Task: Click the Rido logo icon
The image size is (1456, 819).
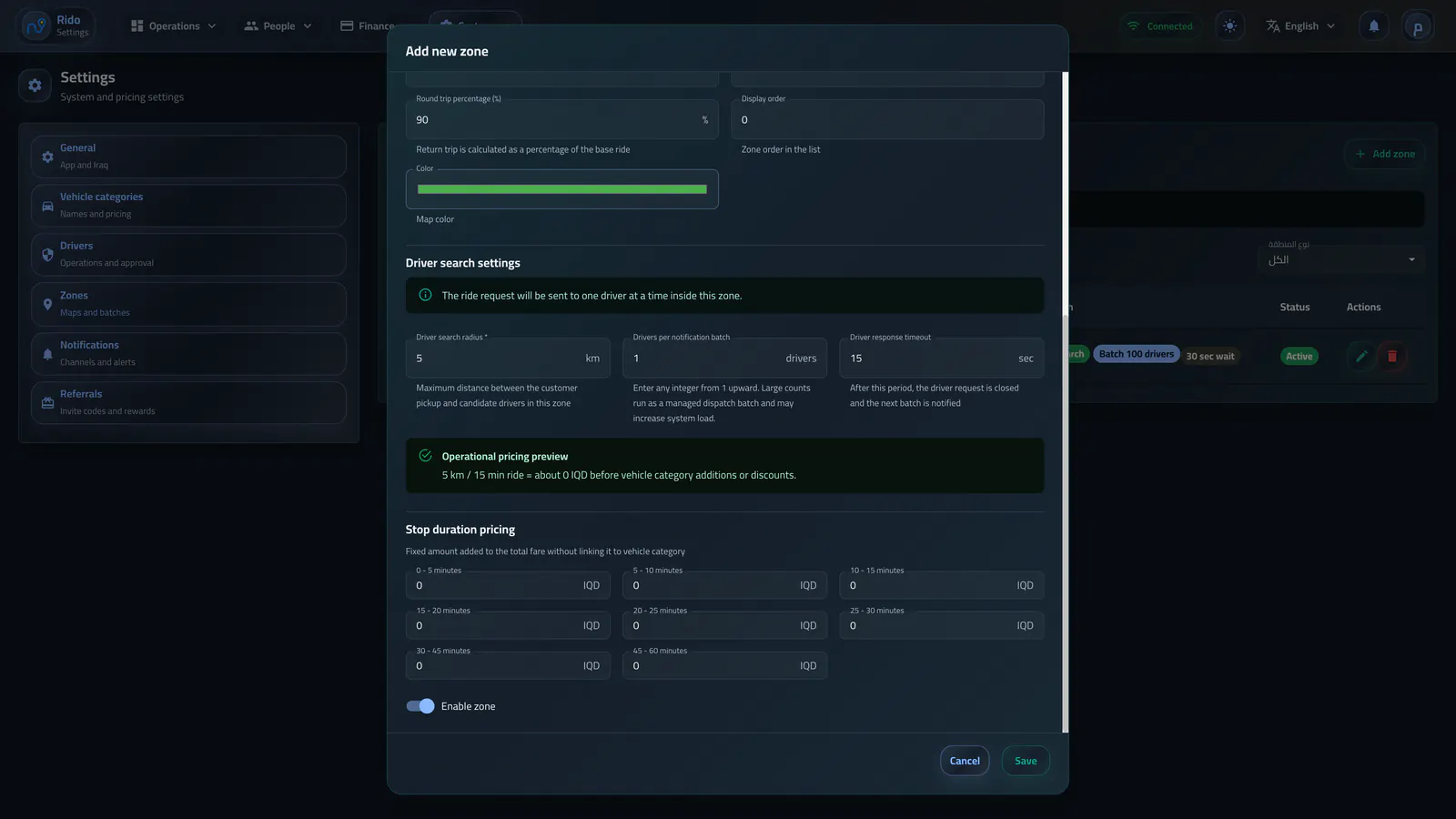Action: click(35, 25)
